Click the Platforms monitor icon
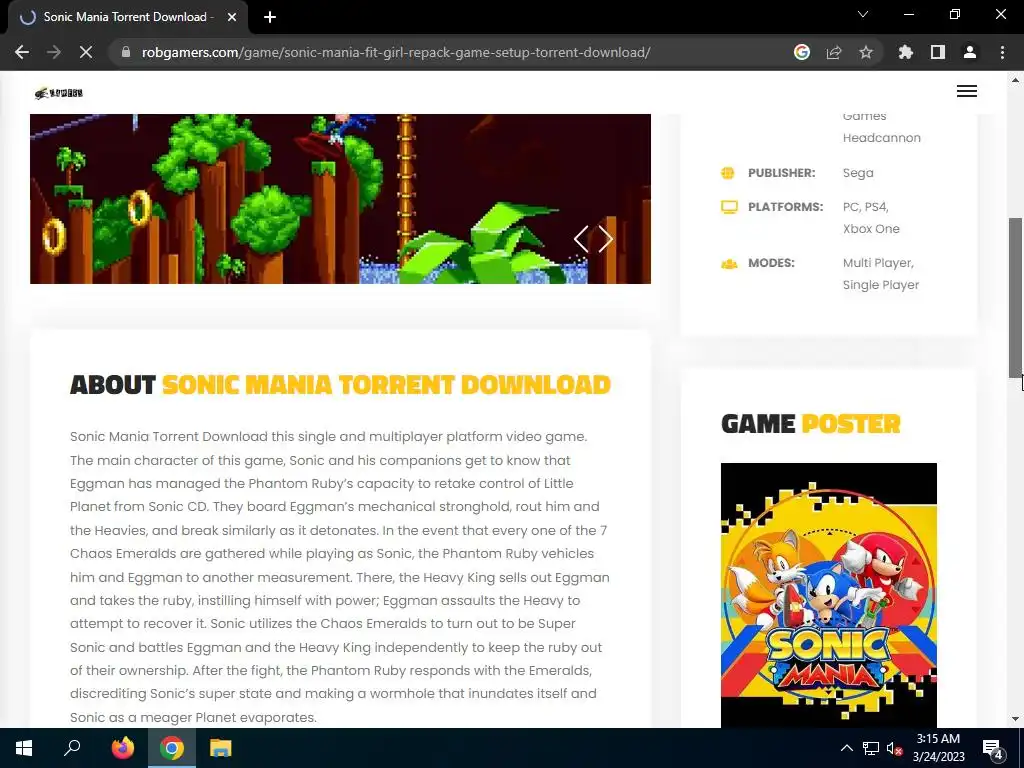1024x768 pixels. [x=729, y=207]
